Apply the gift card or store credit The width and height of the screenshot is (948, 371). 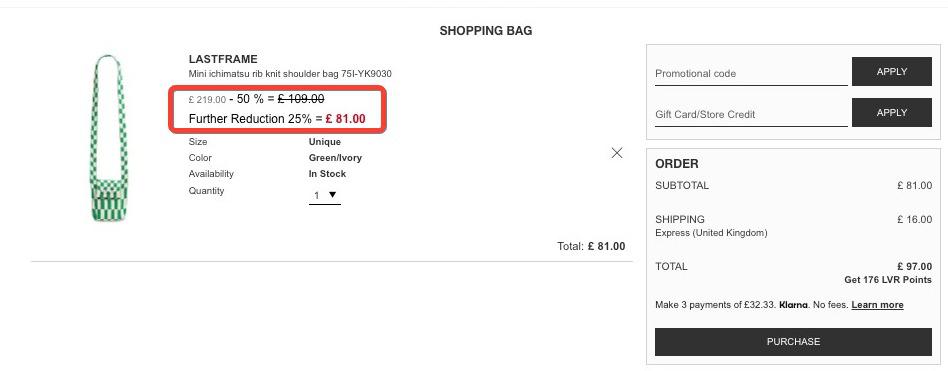click(892, 112)
